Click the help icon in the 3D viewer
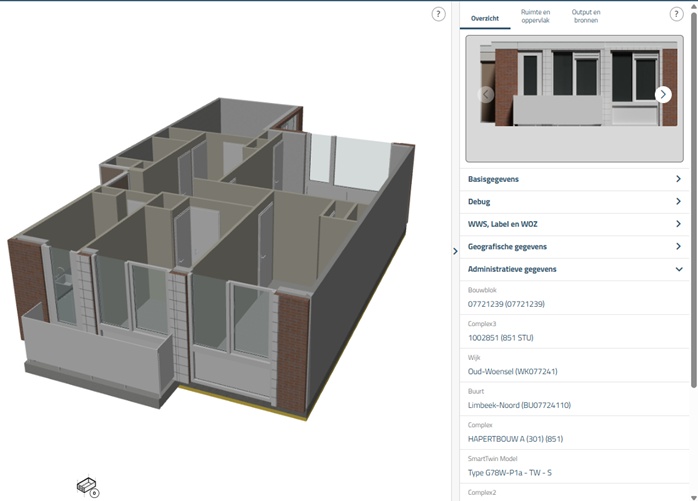This screenshot has height=501, width=698. tap(438, 14)
